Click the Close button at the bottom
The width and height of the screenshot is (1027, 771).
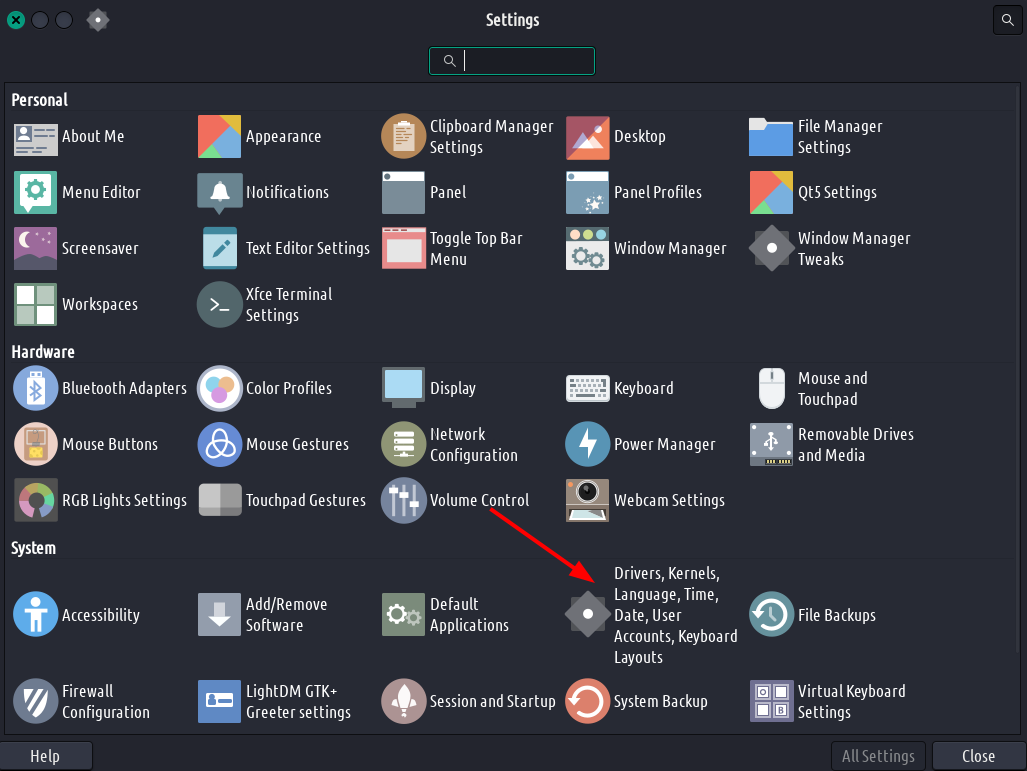click(979, 756)
